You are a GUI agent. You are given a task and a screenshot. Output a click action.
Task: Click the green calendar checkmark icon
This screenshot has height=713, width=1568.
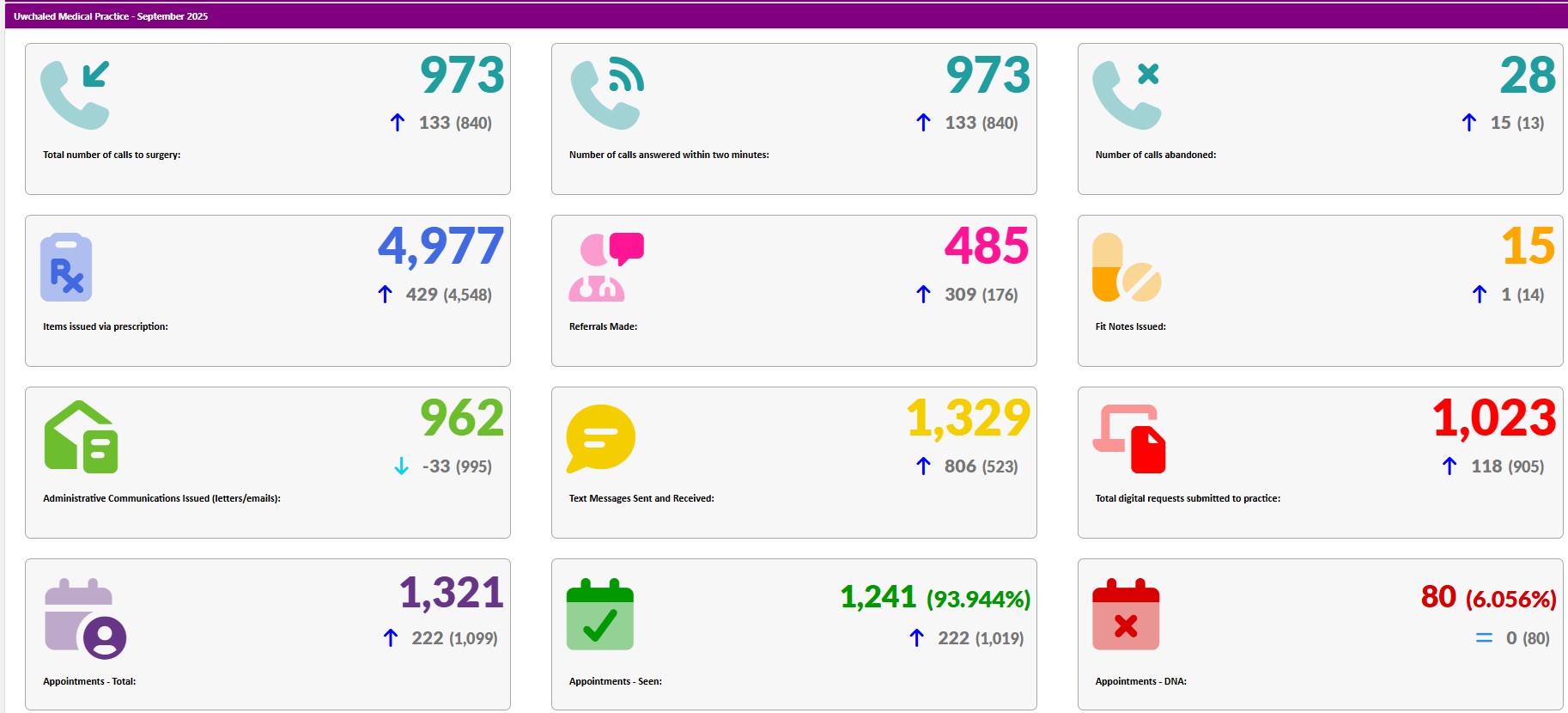coord(600,615)
